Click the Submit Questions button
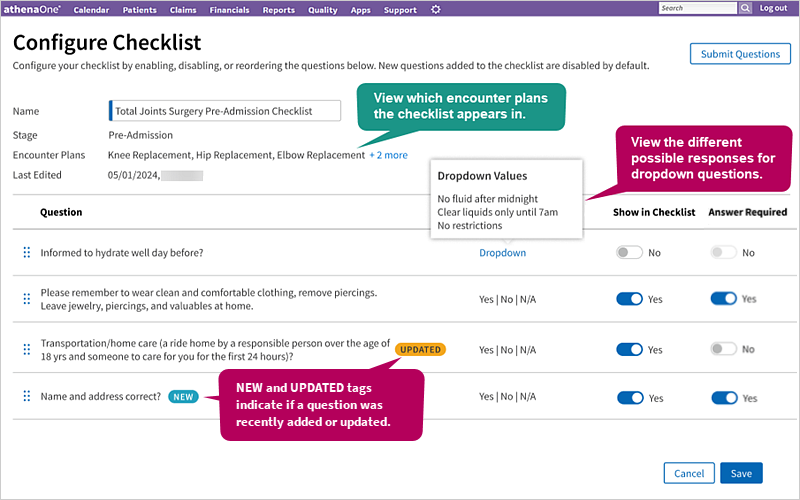This screenshot has width=800, height=500. pos(740,54)
